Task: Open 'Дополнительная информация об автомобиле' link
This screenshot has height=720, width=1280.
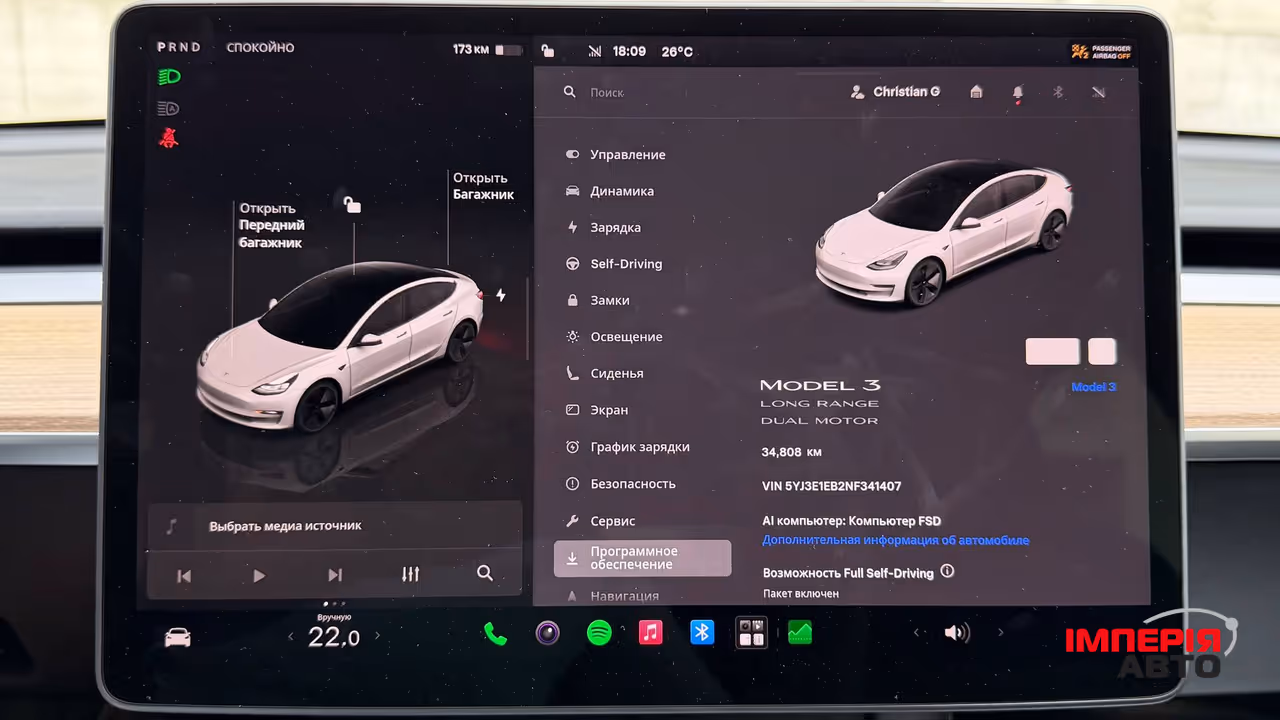Action: point(895,540)
